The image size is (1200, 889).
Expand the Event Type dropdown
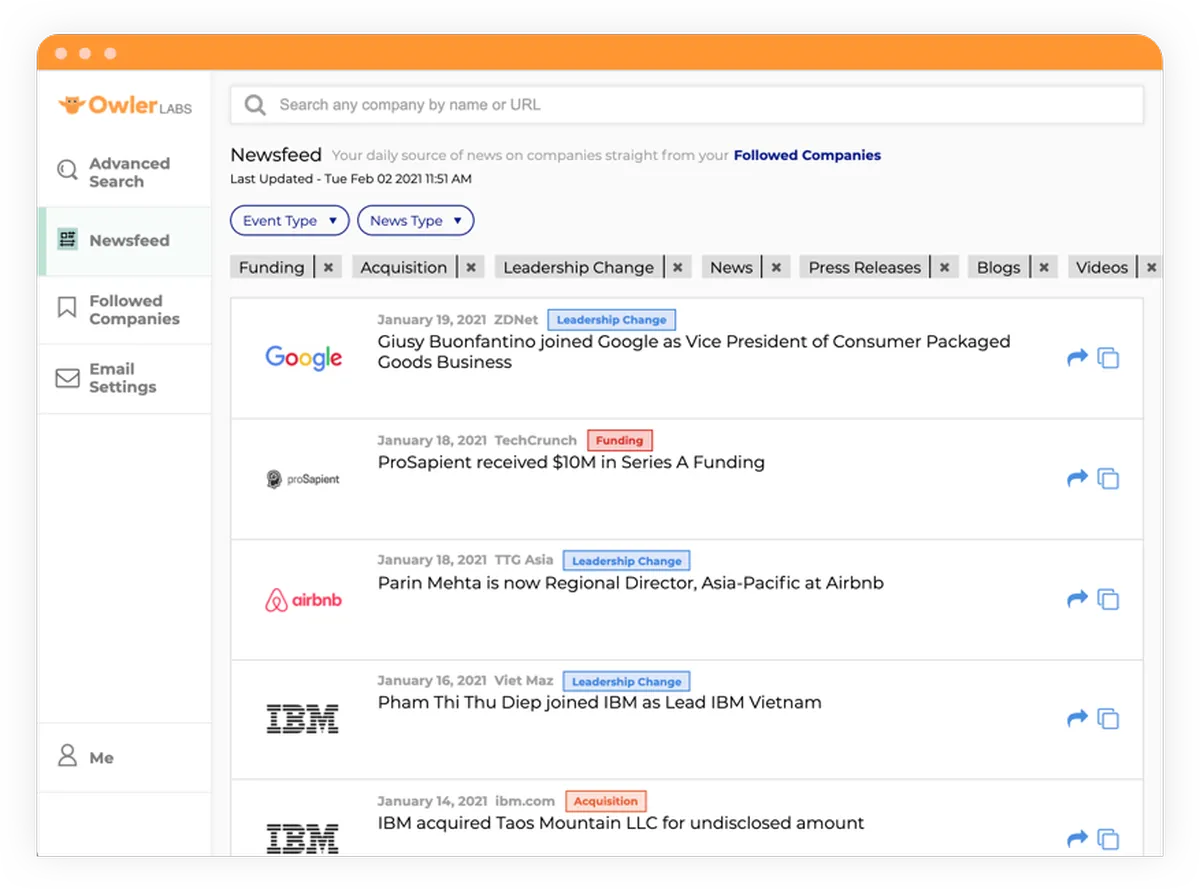click(x=289, y=221)
